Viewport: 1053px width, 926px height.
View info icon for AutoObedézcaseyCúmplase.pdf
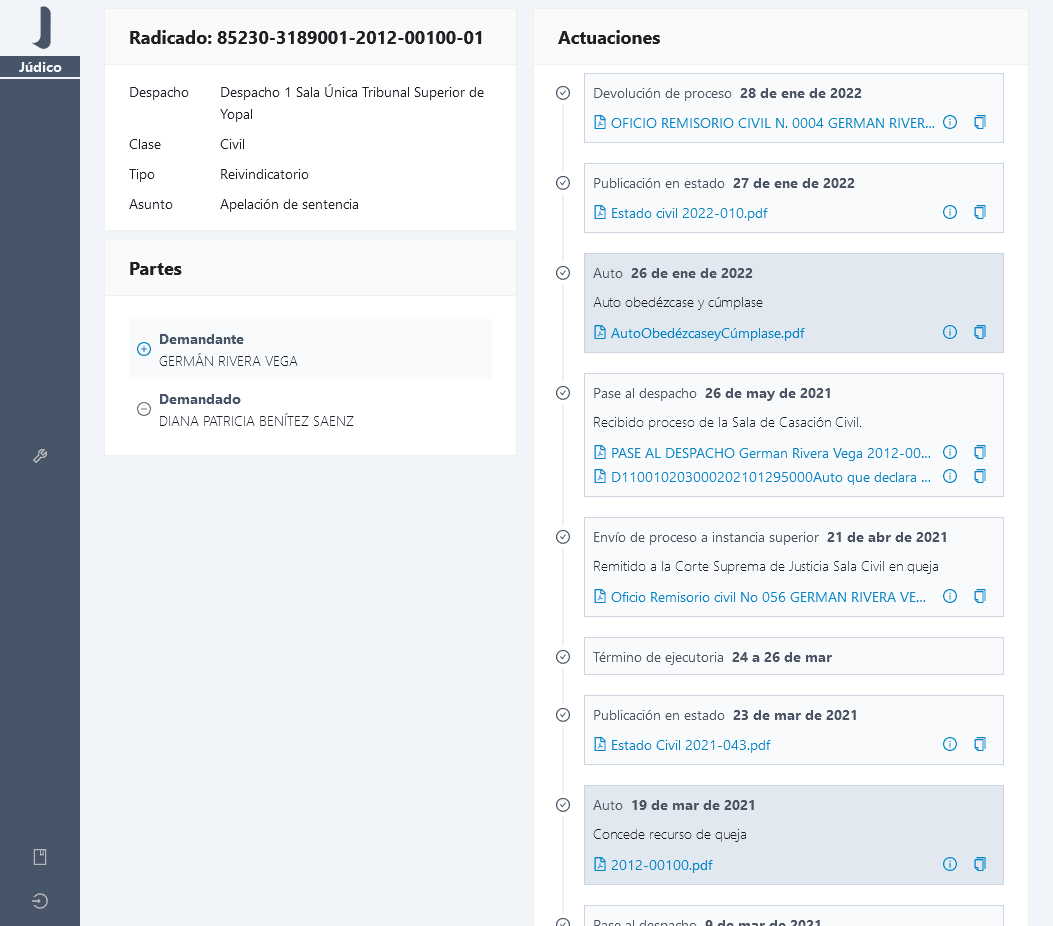(949, 332)
